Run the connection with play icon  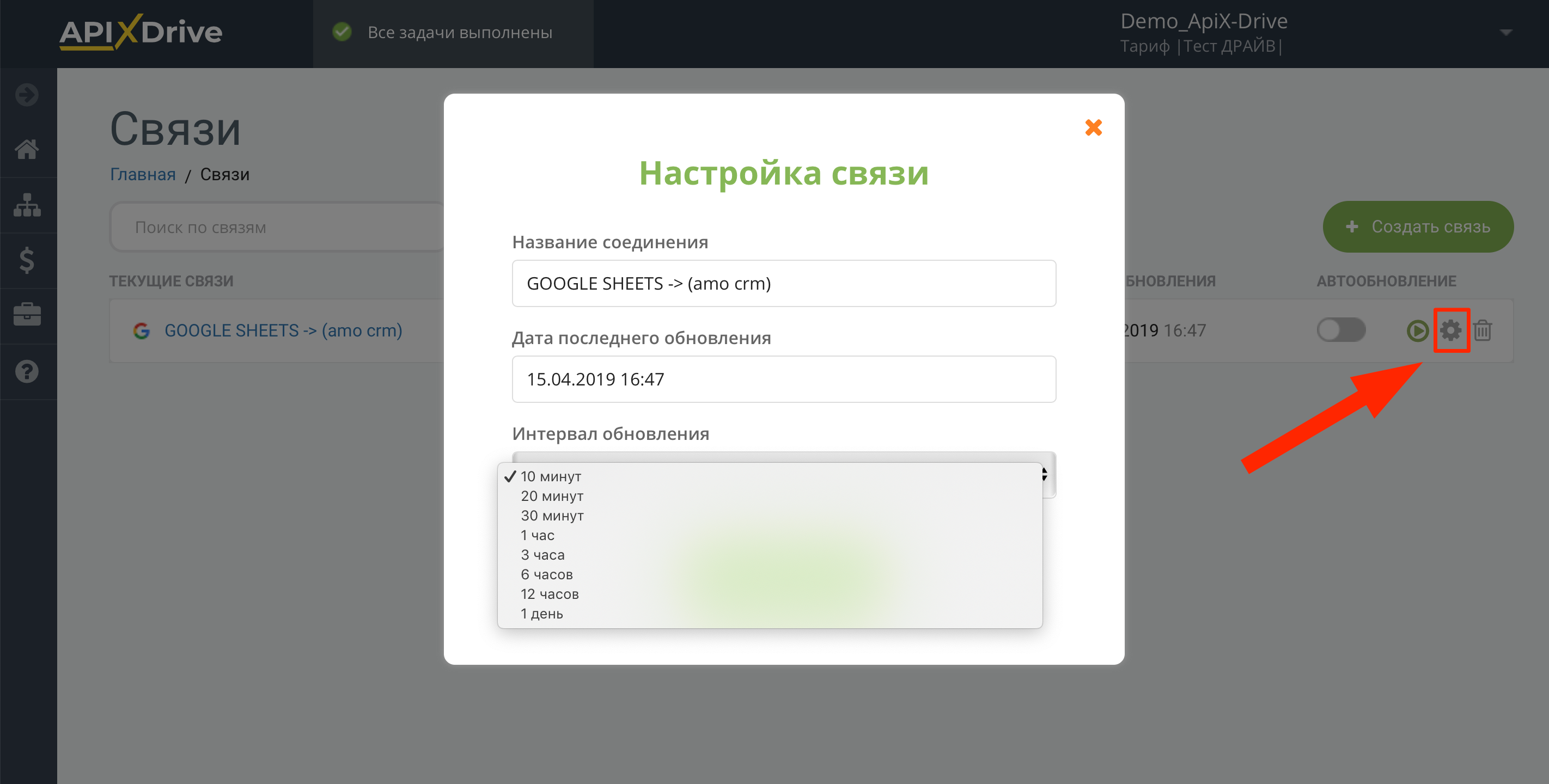pos(1417,330)
